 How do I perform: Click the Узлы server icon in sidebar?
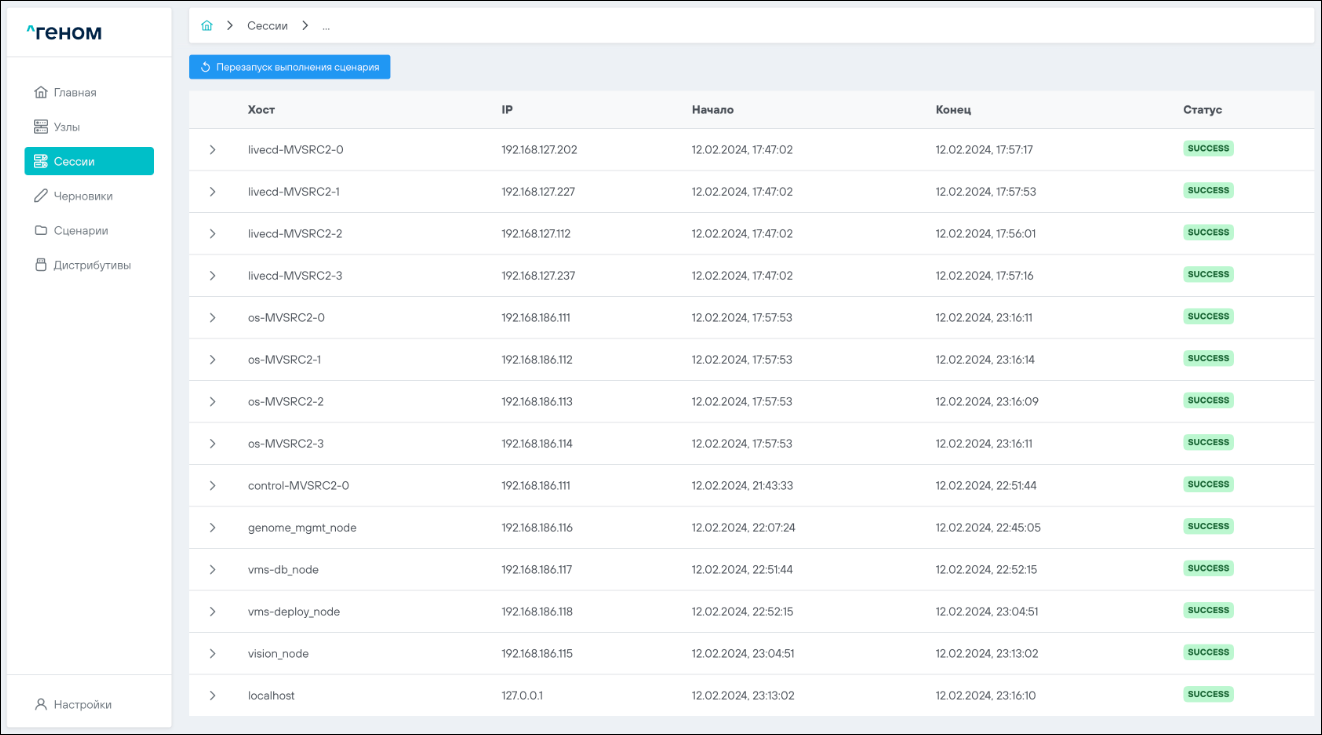(x=41, y=127)
